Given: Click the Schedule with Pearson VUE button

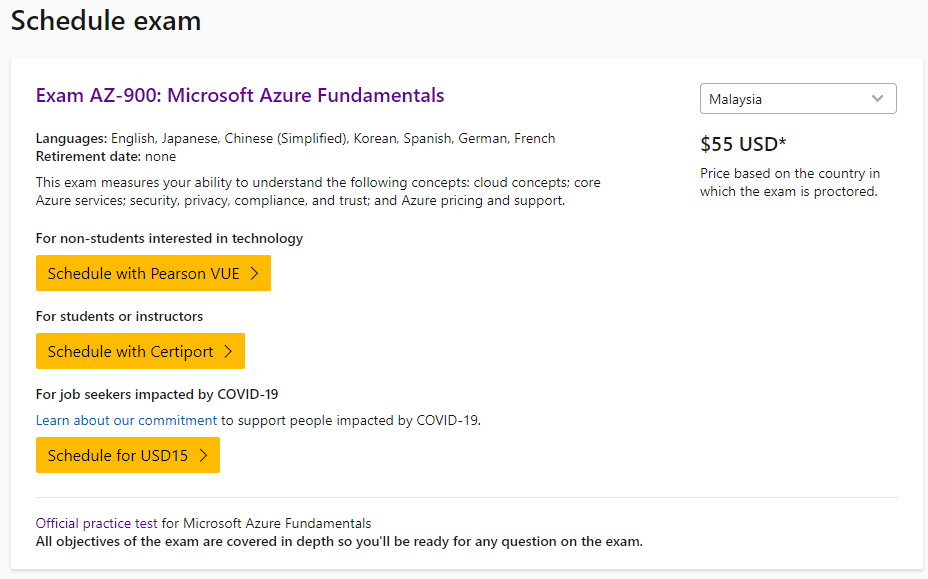Looking at the screenshot, I should 153,273.
